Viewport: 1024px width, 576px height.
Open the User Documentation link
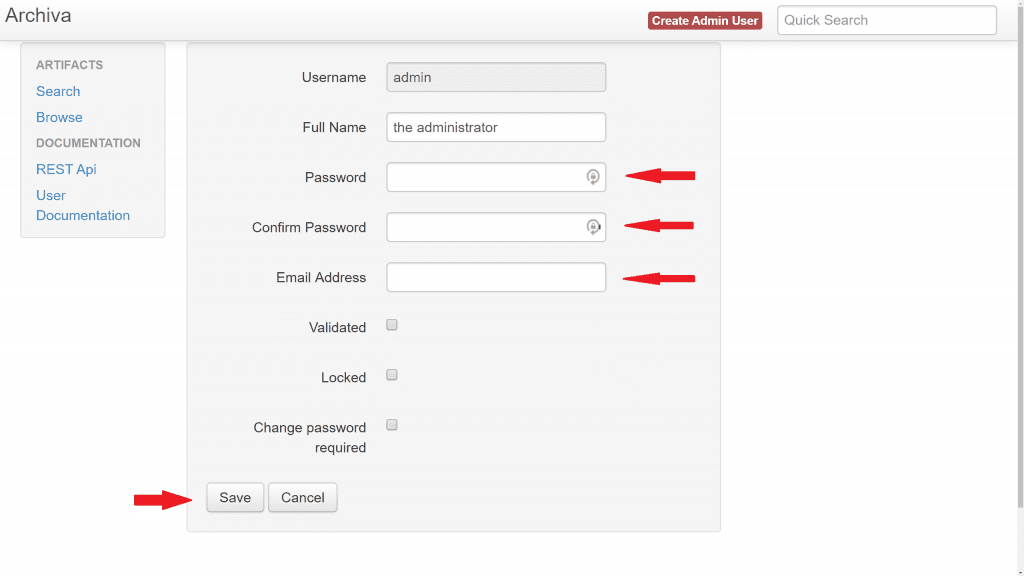pyautogui.click(x=83, y=205)
